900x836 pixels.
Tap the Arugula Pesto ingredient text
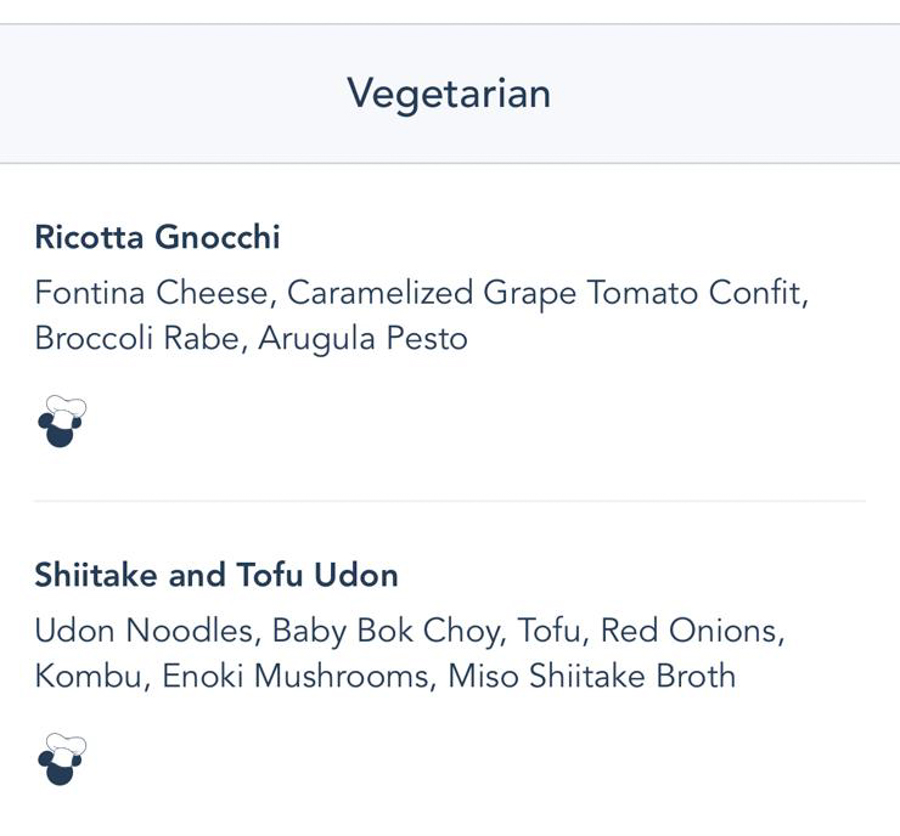[x=362, y=338]
